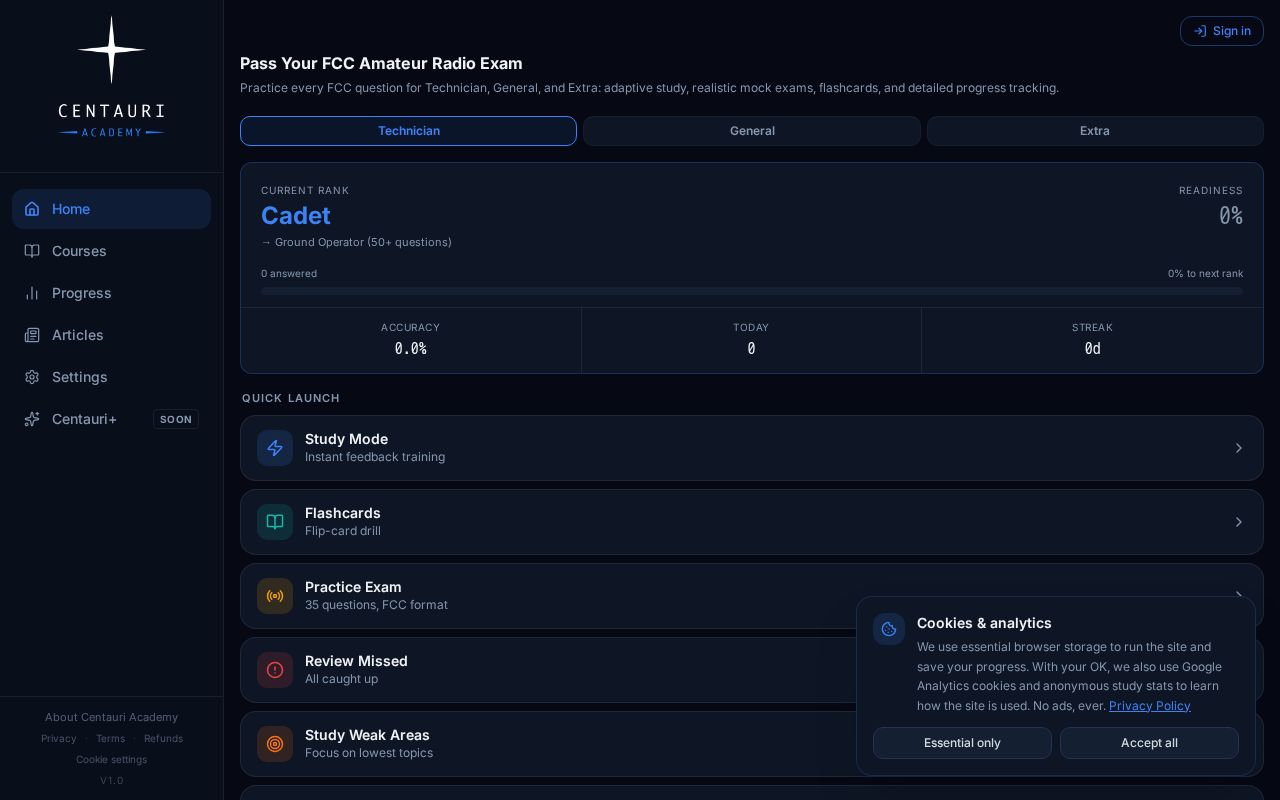Open the Privacy footer link
This screenshot has width=1280, height=800.
[x=58, y=738]
